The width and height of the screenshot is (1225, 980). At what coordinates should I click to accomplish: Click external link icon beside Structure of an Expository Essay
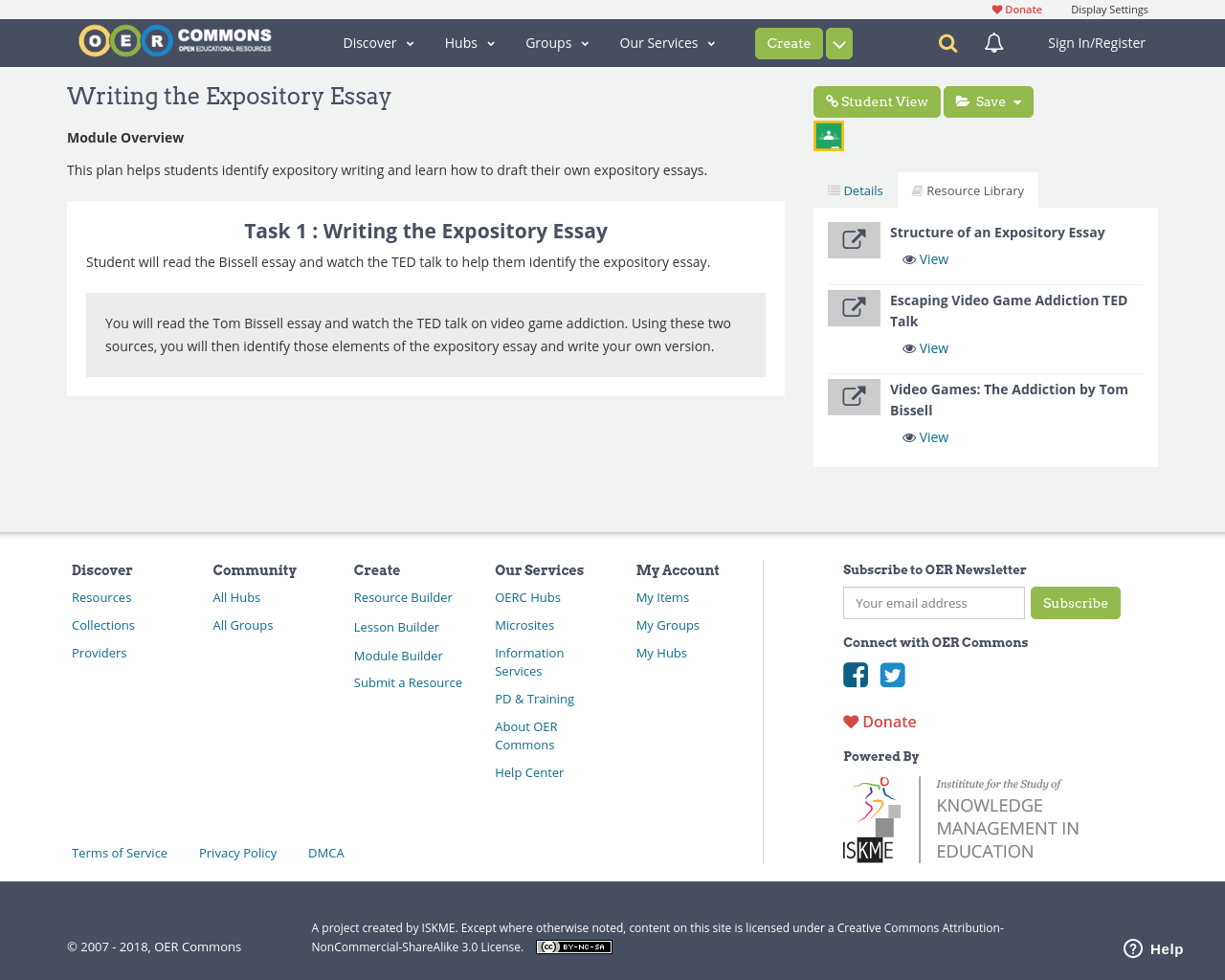pyautogui.click(x=854, y=239)
